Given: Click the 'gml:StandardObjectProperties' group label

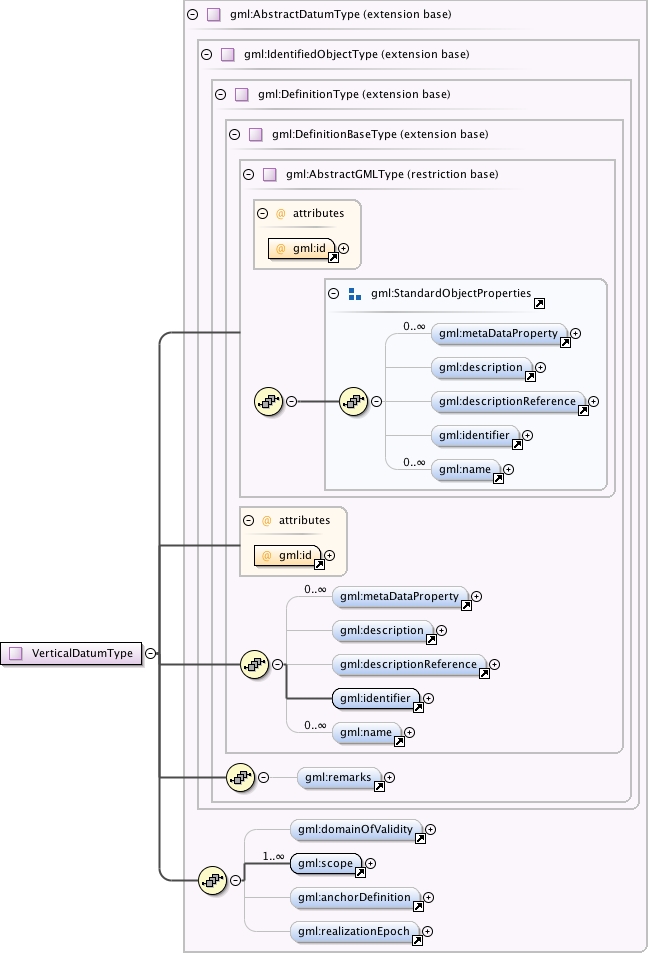Looking at the screenshot, I should pyautogui.click(x=451, y=293).
